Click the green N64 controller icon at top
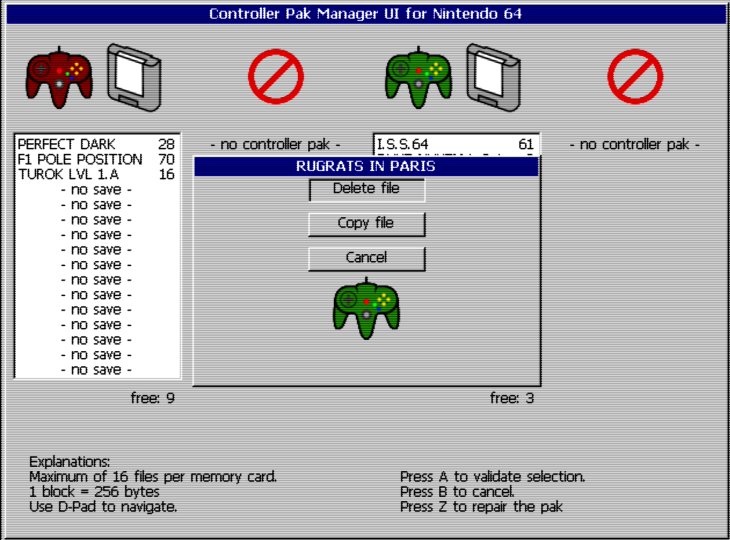 pos(419,78)
